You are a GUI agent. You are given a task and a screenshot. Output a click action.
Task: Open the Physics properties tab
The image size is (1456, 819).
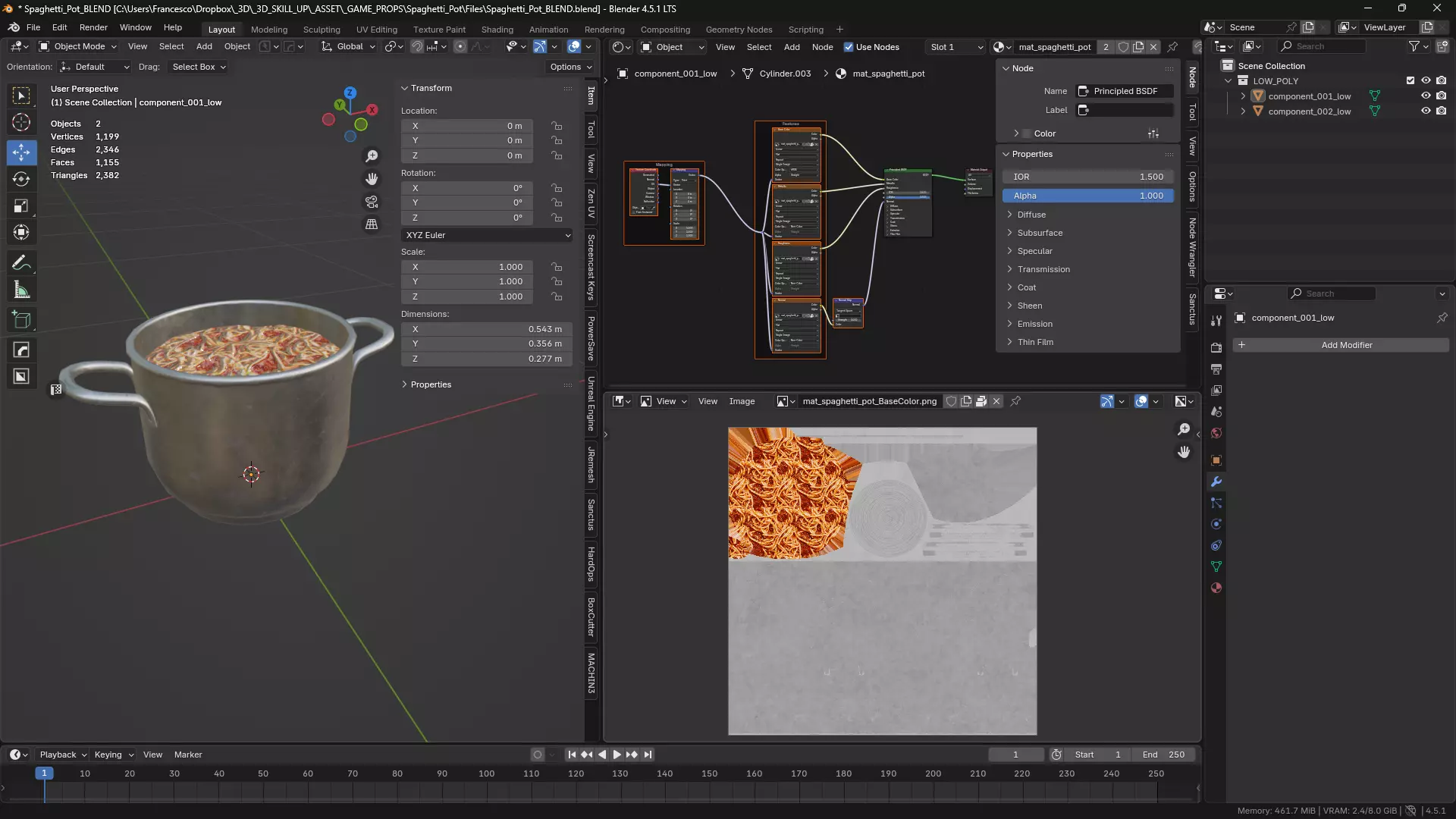coord(1216,524)
